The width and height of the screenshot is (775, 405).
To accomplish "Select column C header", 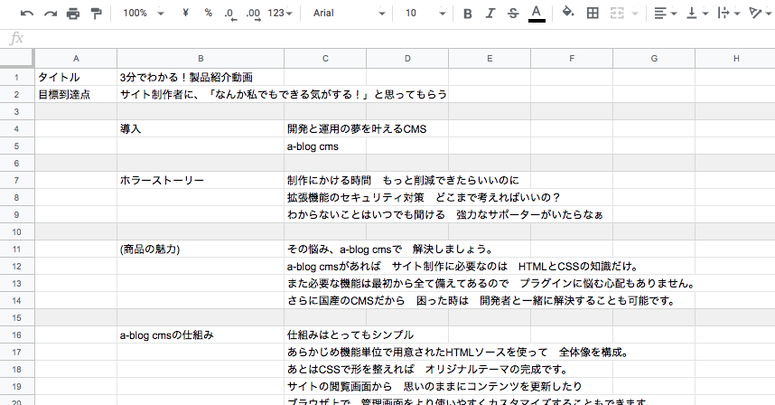I will [x=324, y=59].
